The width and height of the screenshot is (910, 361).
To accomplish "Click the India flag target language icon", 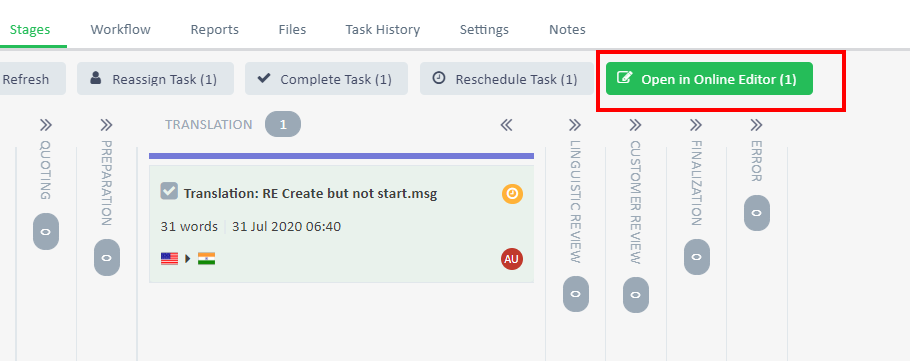I will click(207, 258).
